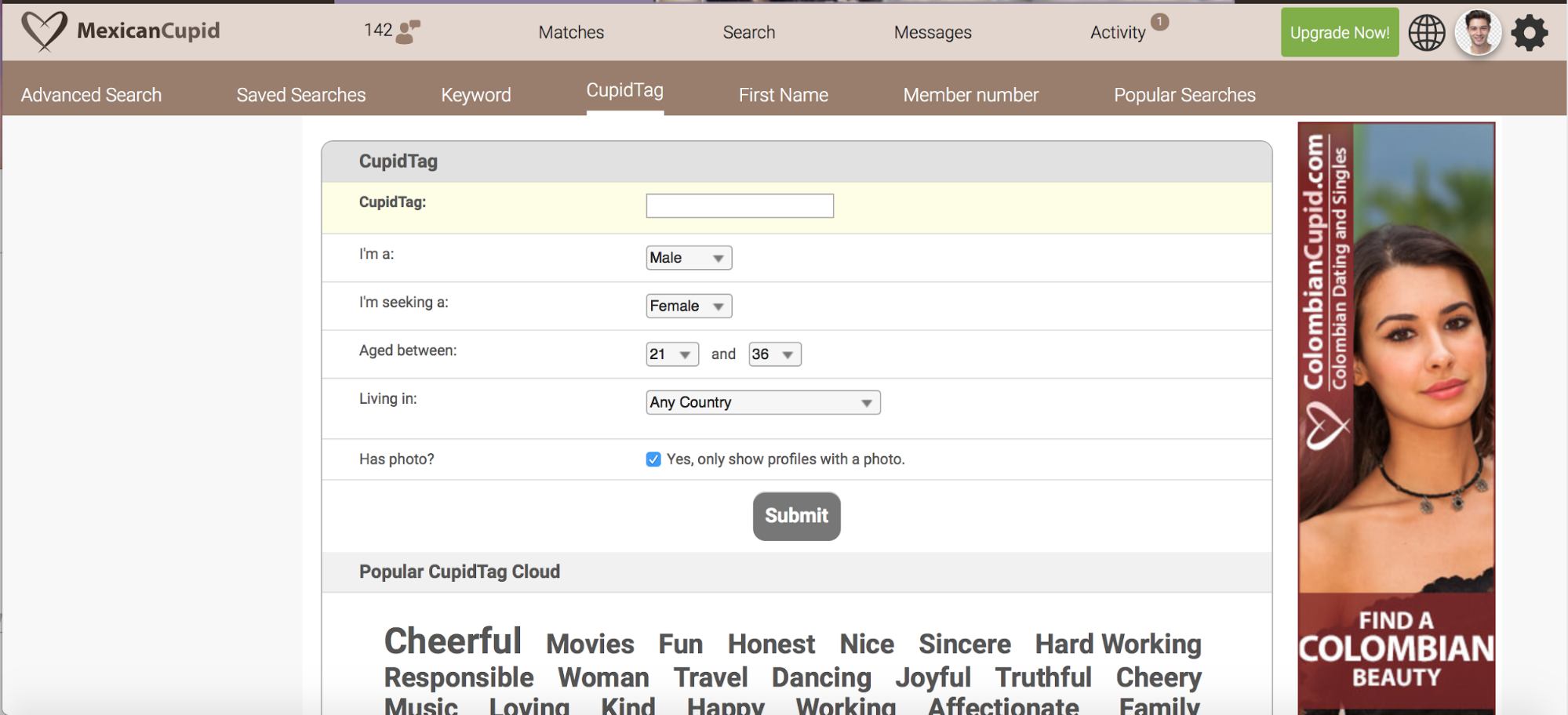Open the I'm a gender dropdown

(689, 258)
